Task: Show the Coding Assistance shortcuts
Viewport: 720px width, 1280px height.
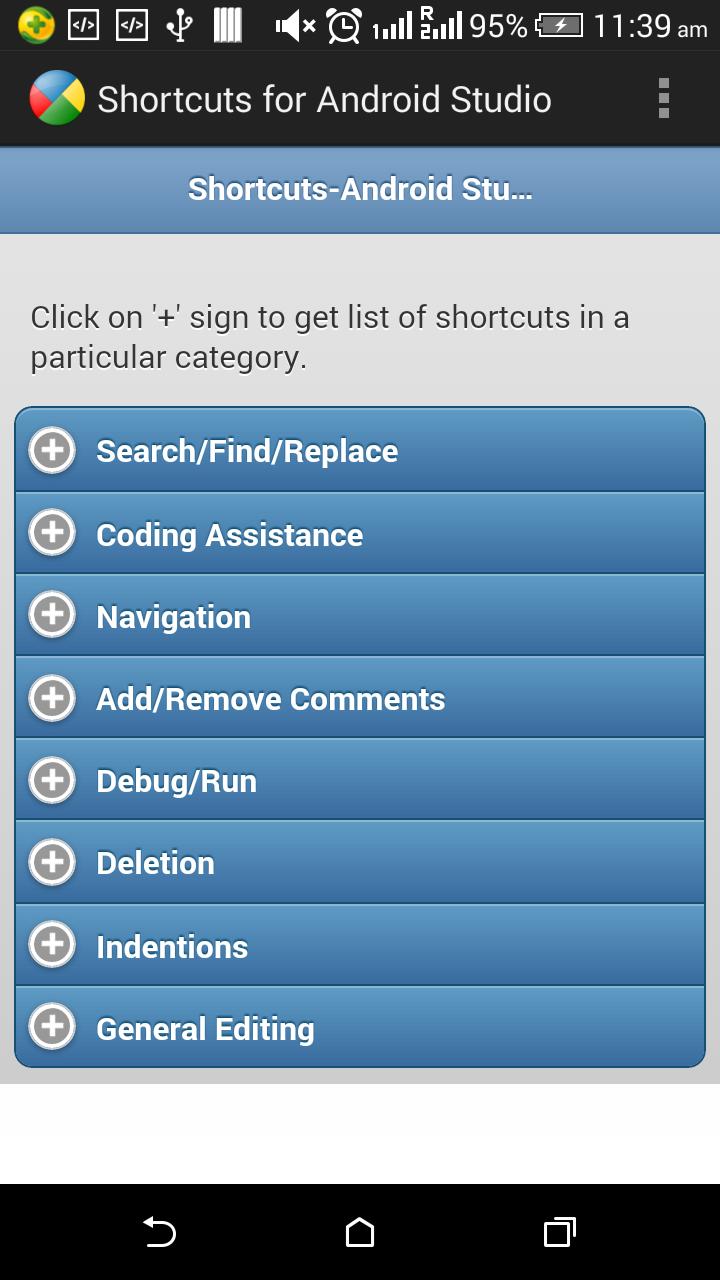Action: (x=229, y=535)
